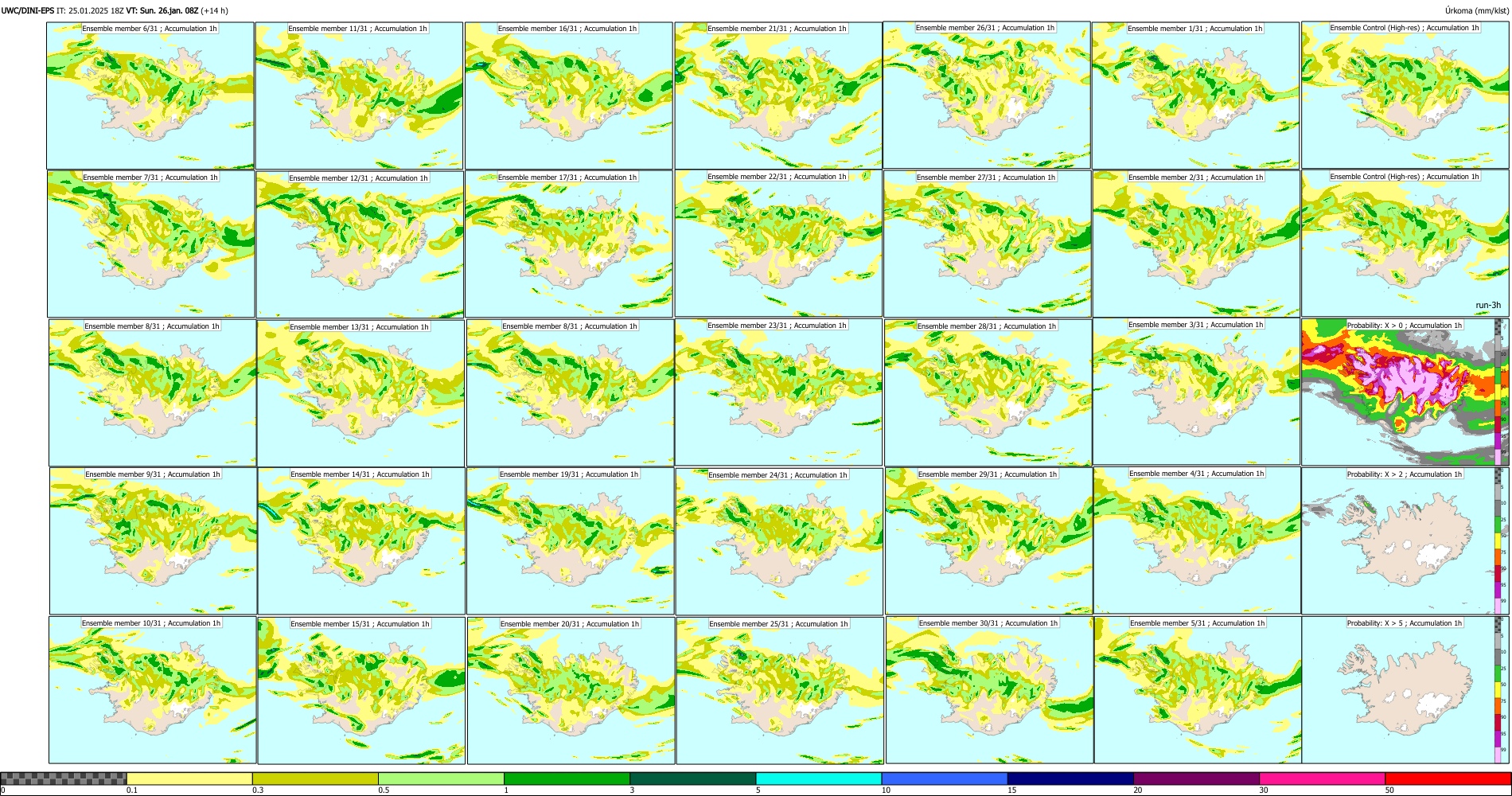Open the Ensemble member 9/31 map

(x=153, y=541)
